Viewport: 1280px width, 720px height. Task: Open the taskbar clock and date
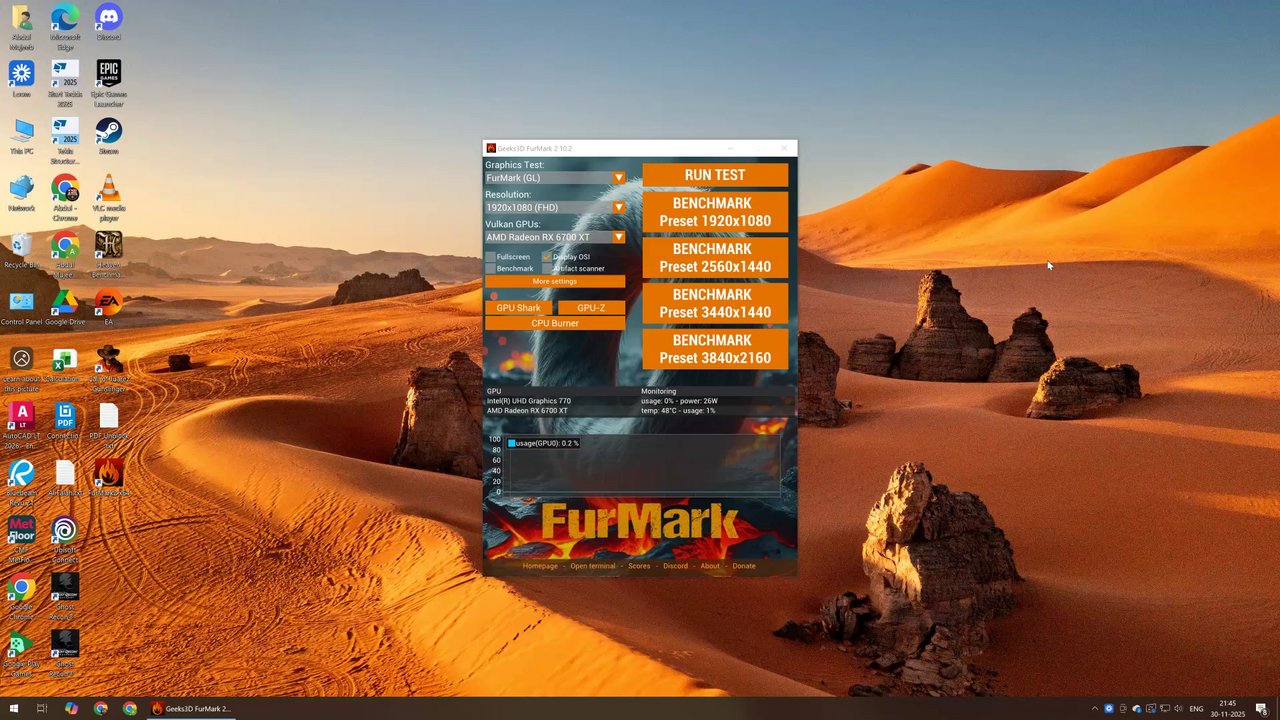click(1228, 709)
